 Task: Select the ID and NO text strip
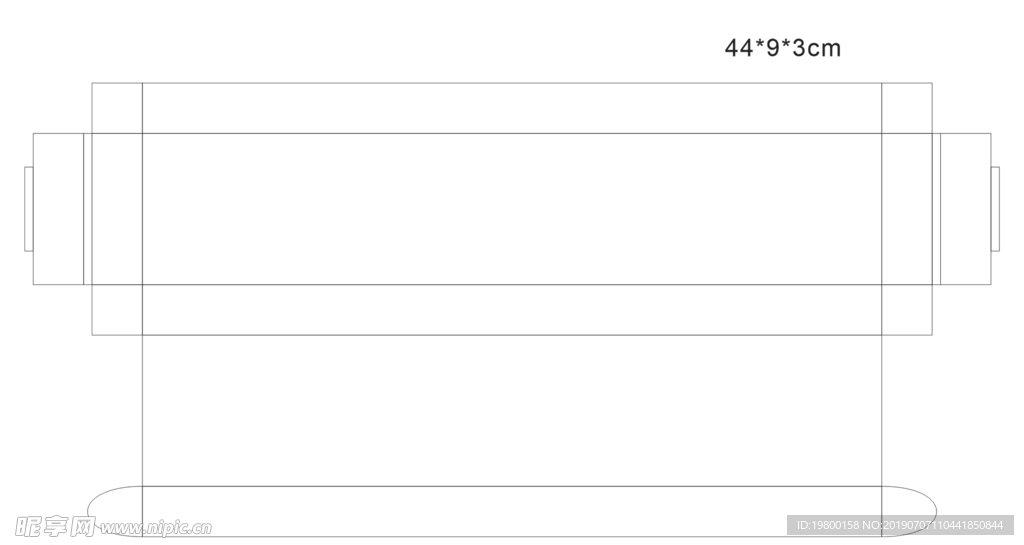click(900, 525)
